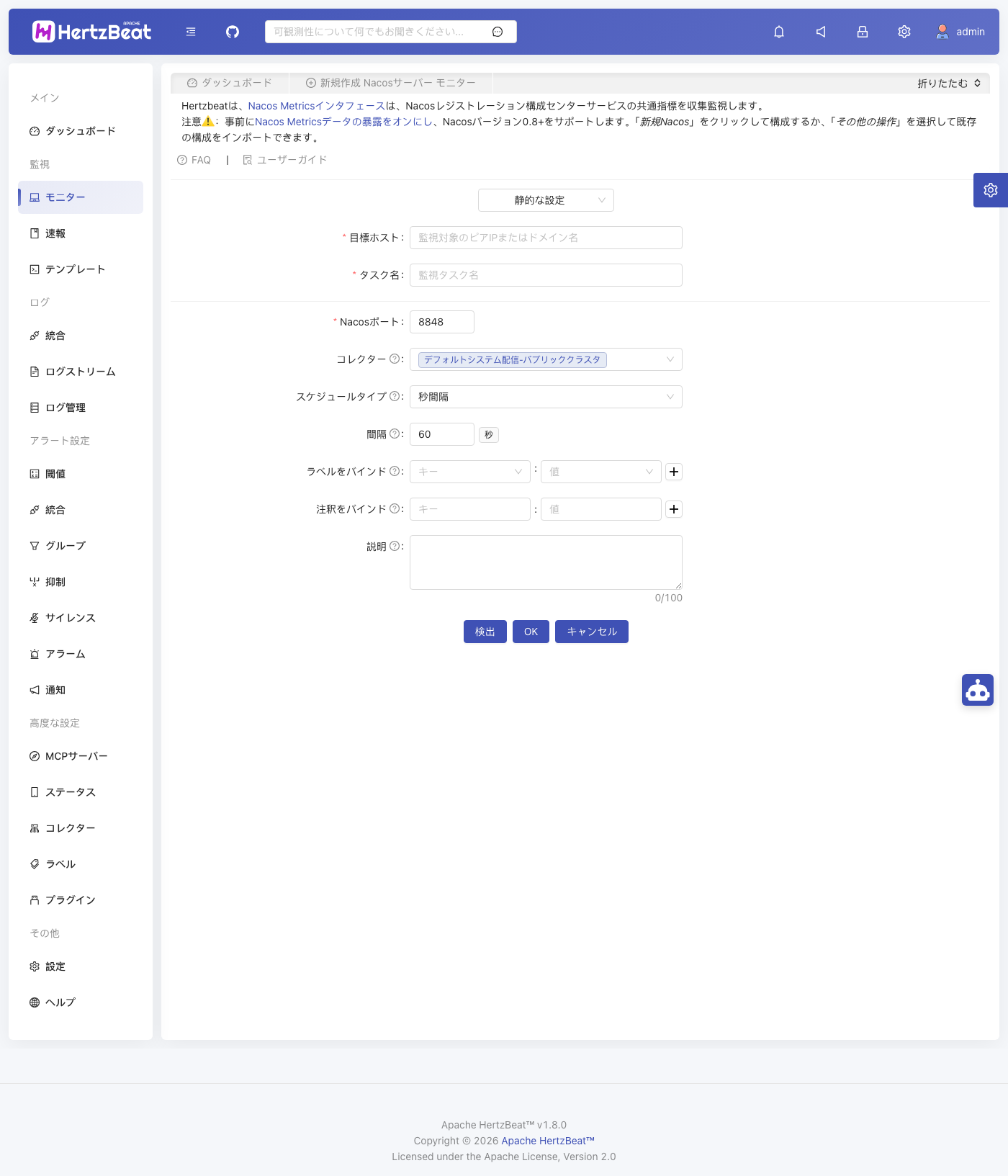Click the megaphone announcement icon in the header
1008x1176 pixels.
[821, 32]
